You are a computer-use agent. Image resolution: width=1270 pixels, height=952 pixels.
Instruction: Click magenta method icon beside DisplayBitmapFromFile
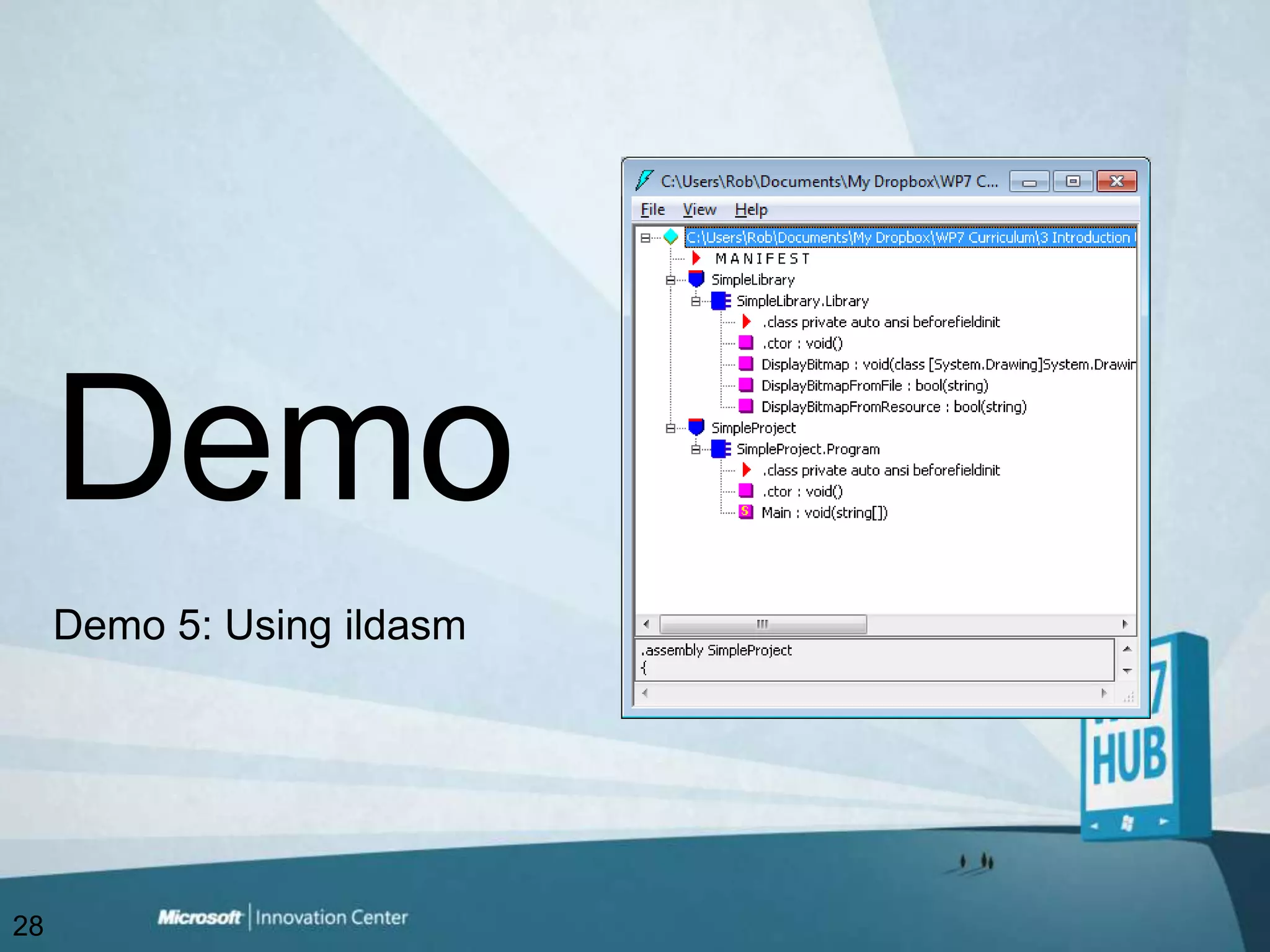pos(746,386)
